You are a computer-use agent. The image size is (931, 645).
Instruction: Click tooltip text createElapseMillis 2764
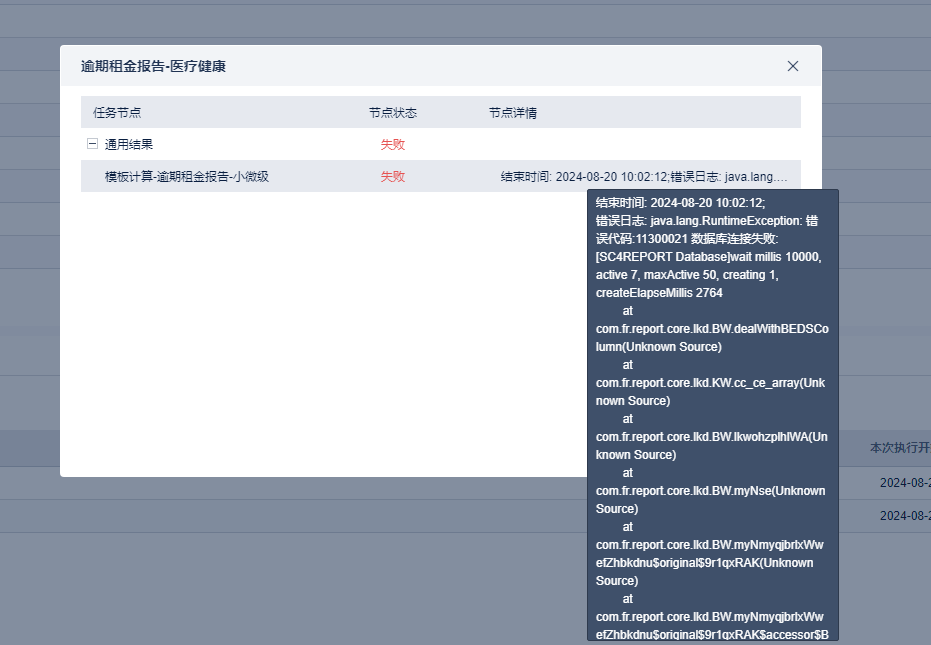point(659,293)
